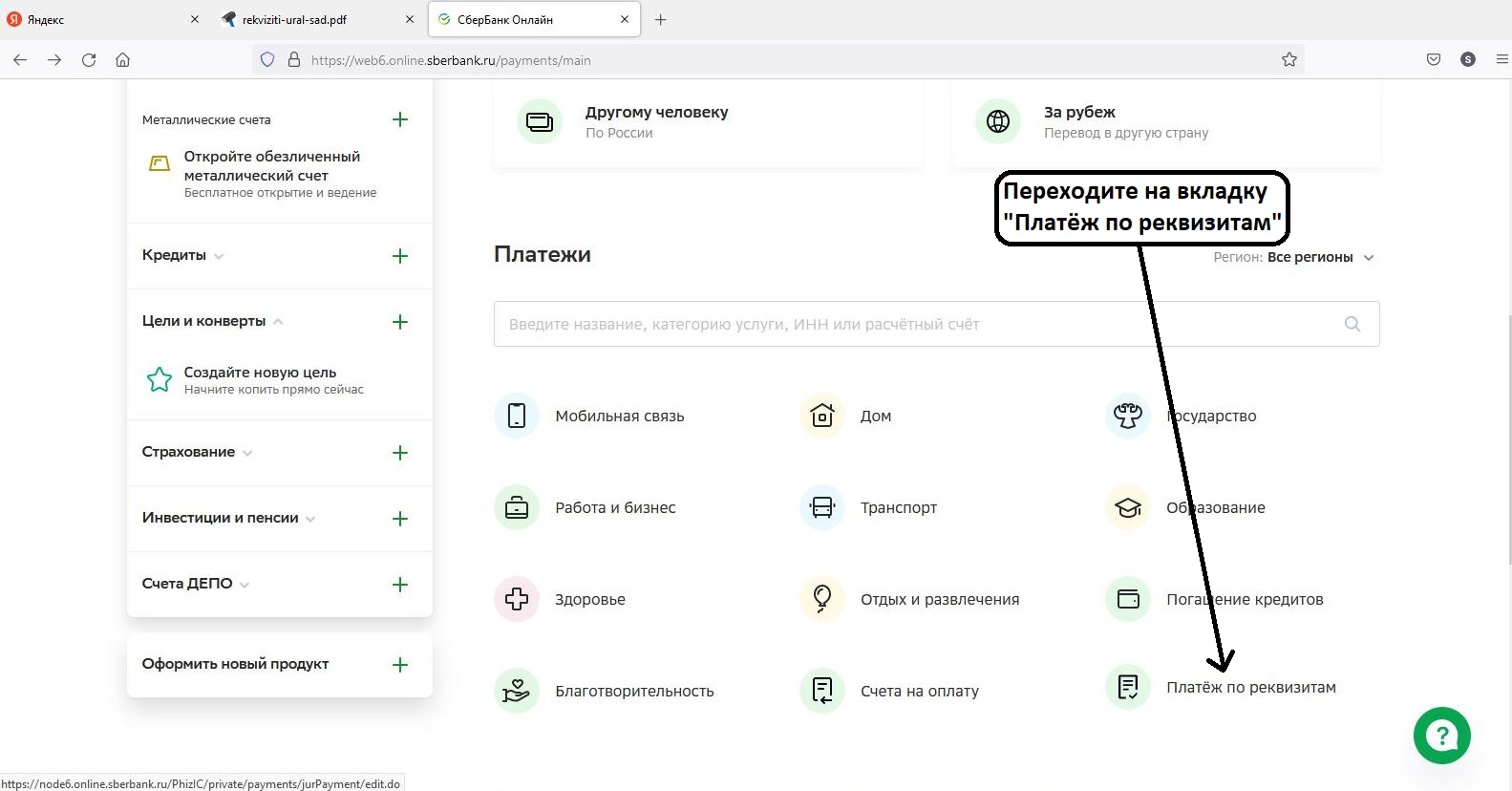Open the Образование graduation cap icon
Image resolution: width=1512 pixels, height=791 pixels.
[x=1128, y=507]
